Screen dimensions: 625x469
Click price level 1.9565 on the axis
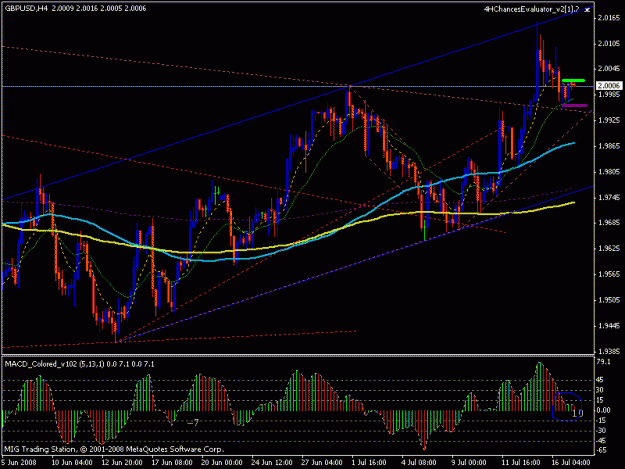click(609, 274)
